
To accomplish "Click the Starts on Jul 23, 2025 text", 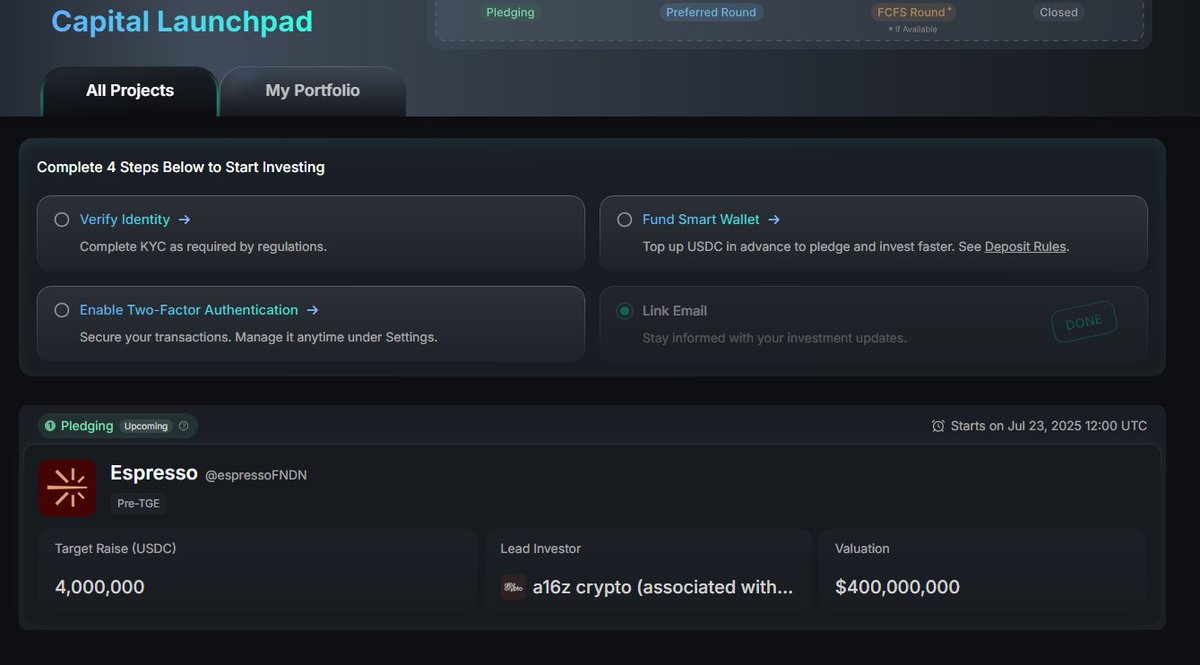I will [1049, 426].
